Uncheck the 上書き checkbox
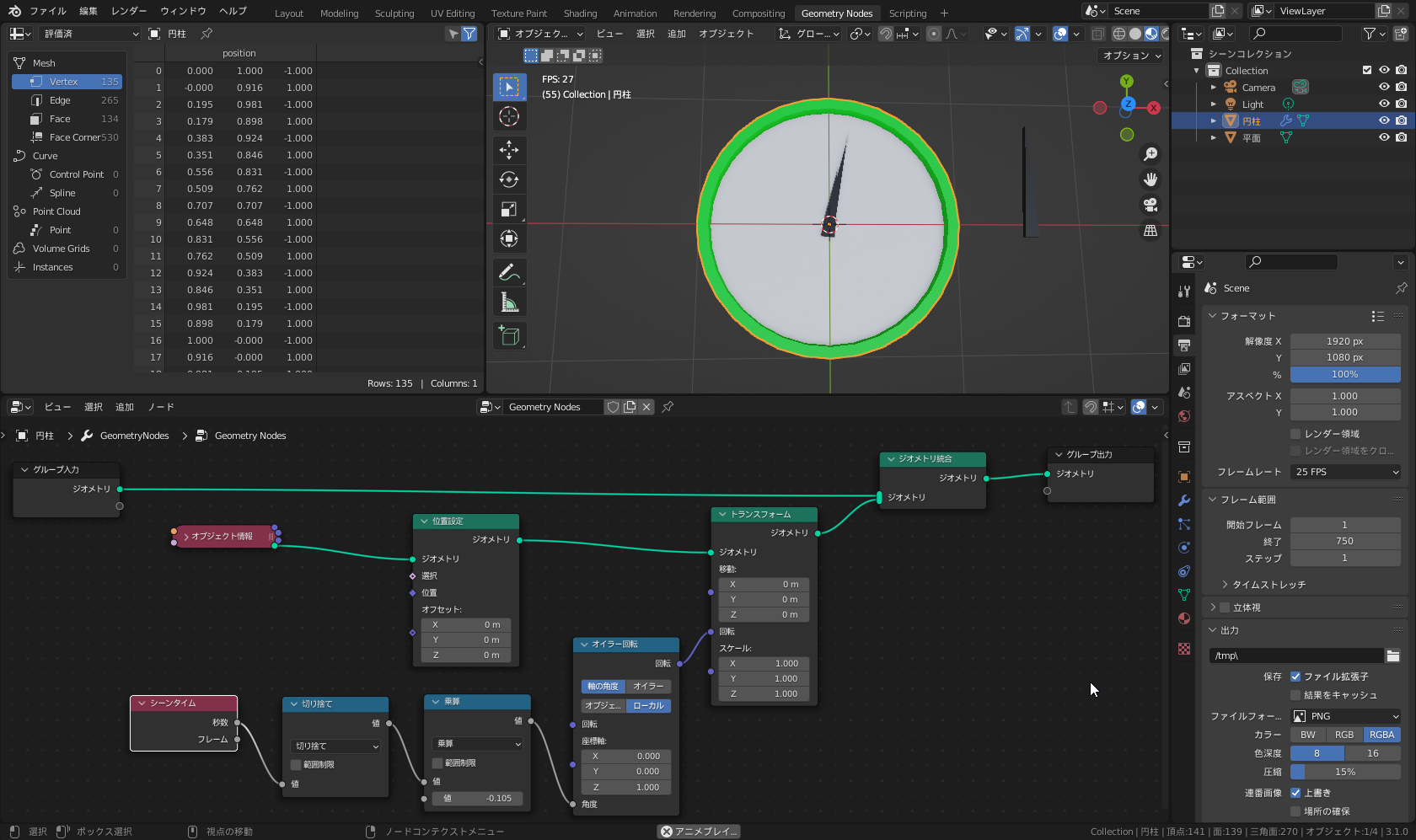 (x=1295, y=793)
